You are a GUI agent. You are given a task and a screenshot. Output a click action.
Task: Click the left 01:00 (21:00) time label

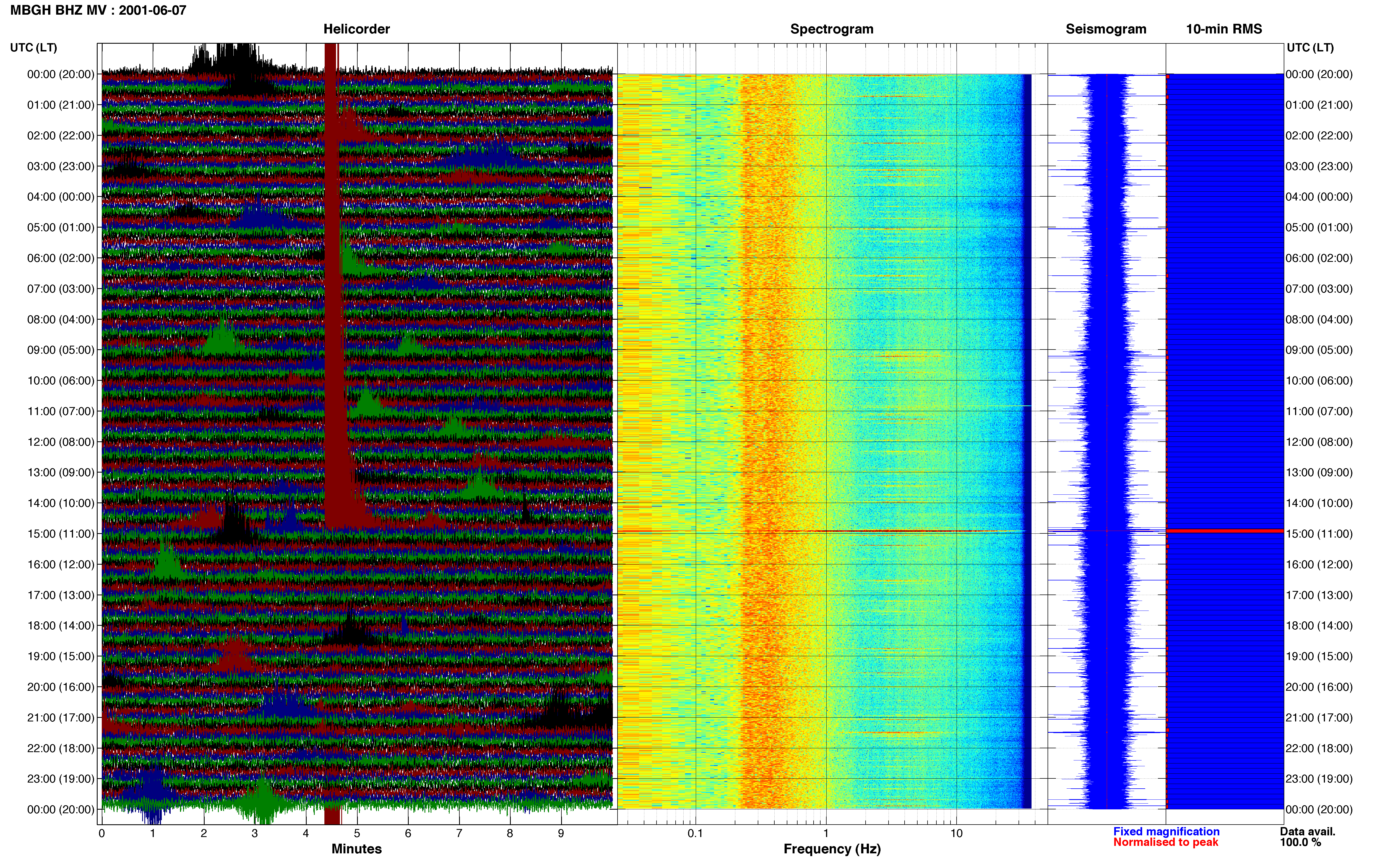(x=60, y=105)
